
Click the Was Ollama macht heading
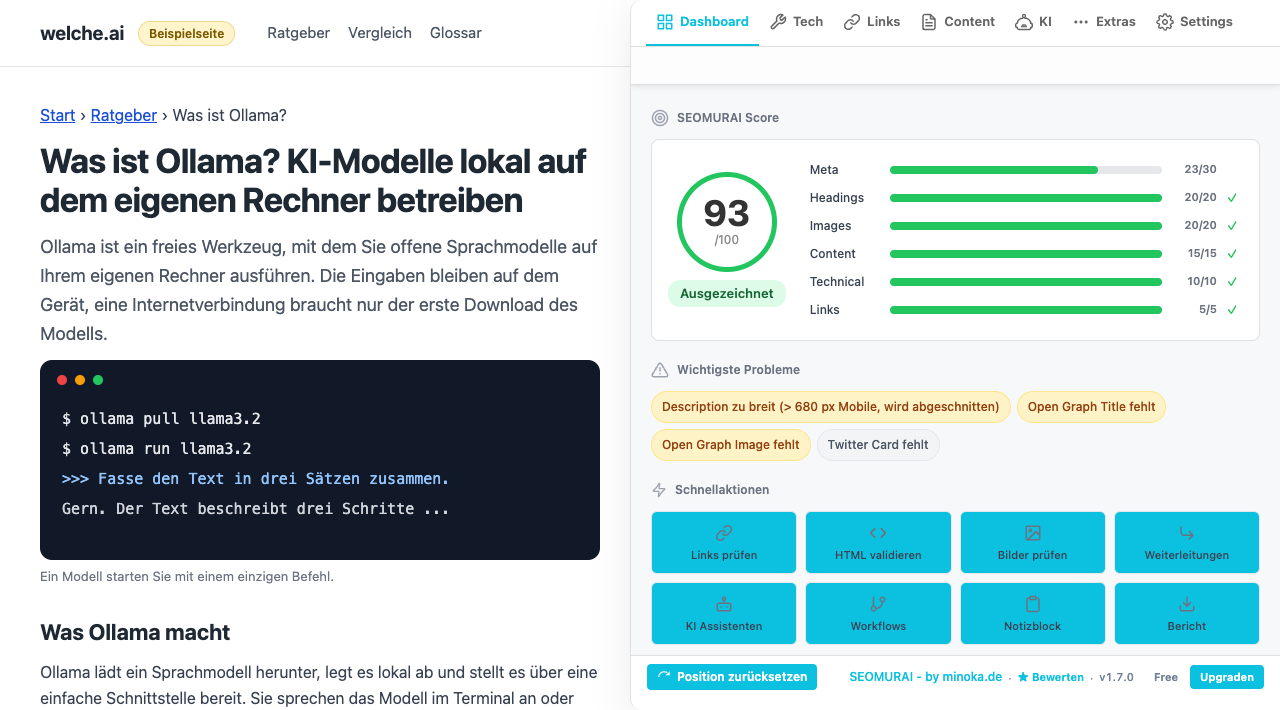point(135,632)
